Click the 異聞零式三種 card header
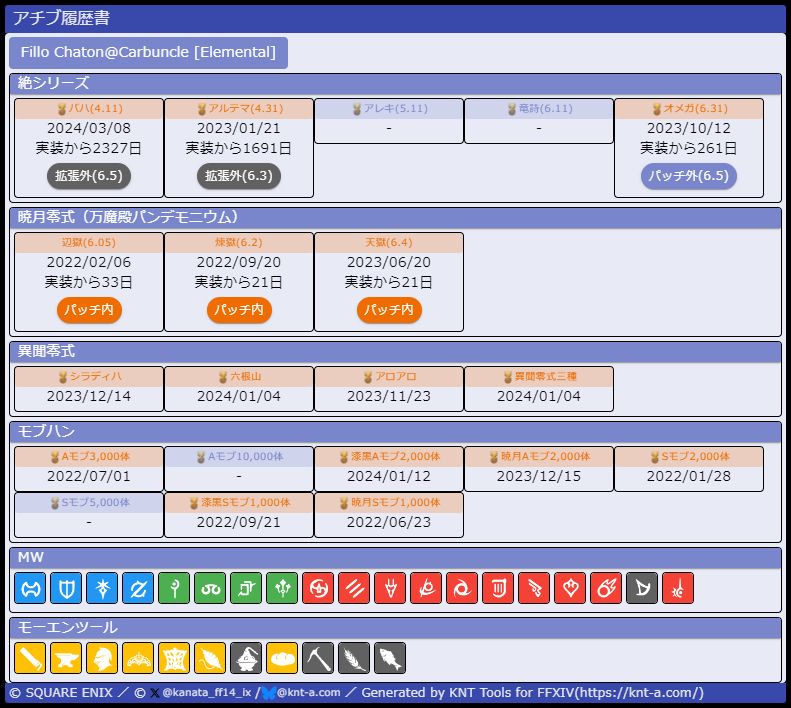This screenshot has width=791, height=708. point(539,377)
